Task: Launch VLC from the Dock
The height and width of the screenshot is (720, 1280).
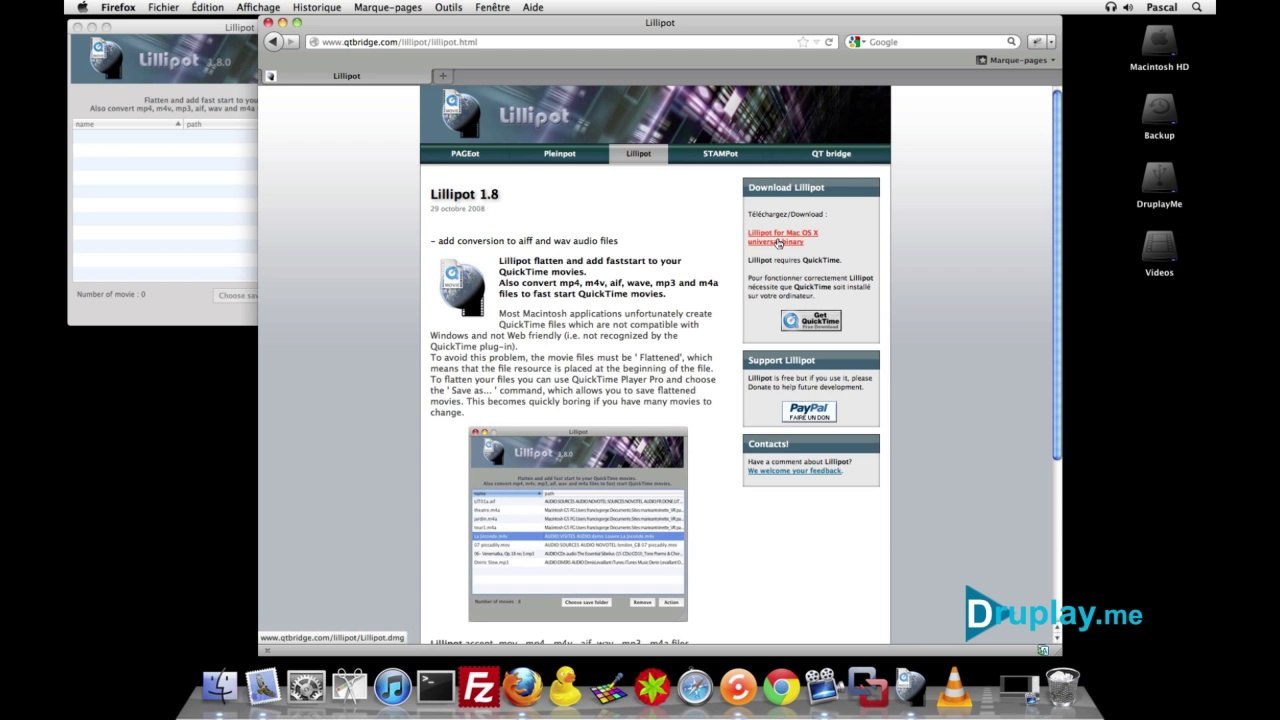Action: click(x=955, y=686)
